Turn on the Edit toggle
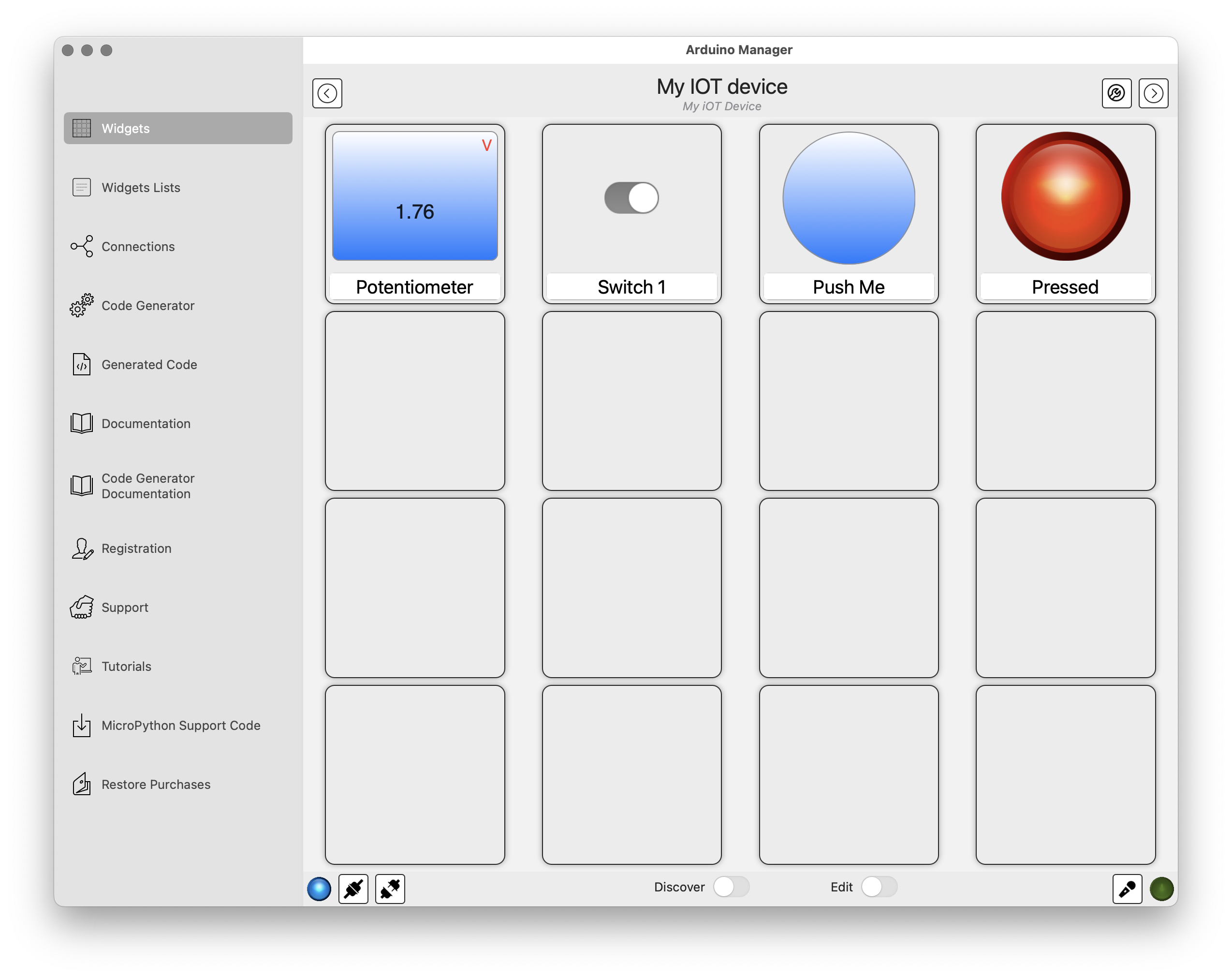 879,887
